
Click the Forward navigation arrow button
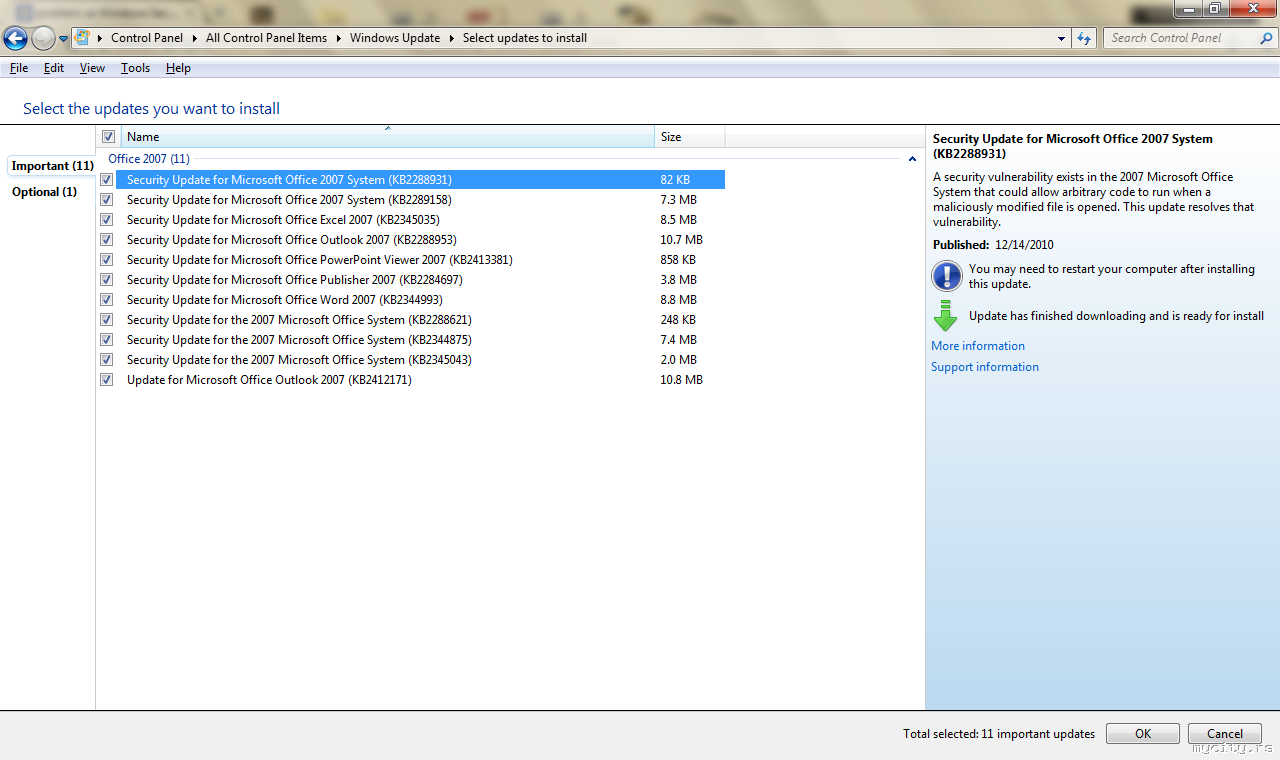(x=43, y=38)
